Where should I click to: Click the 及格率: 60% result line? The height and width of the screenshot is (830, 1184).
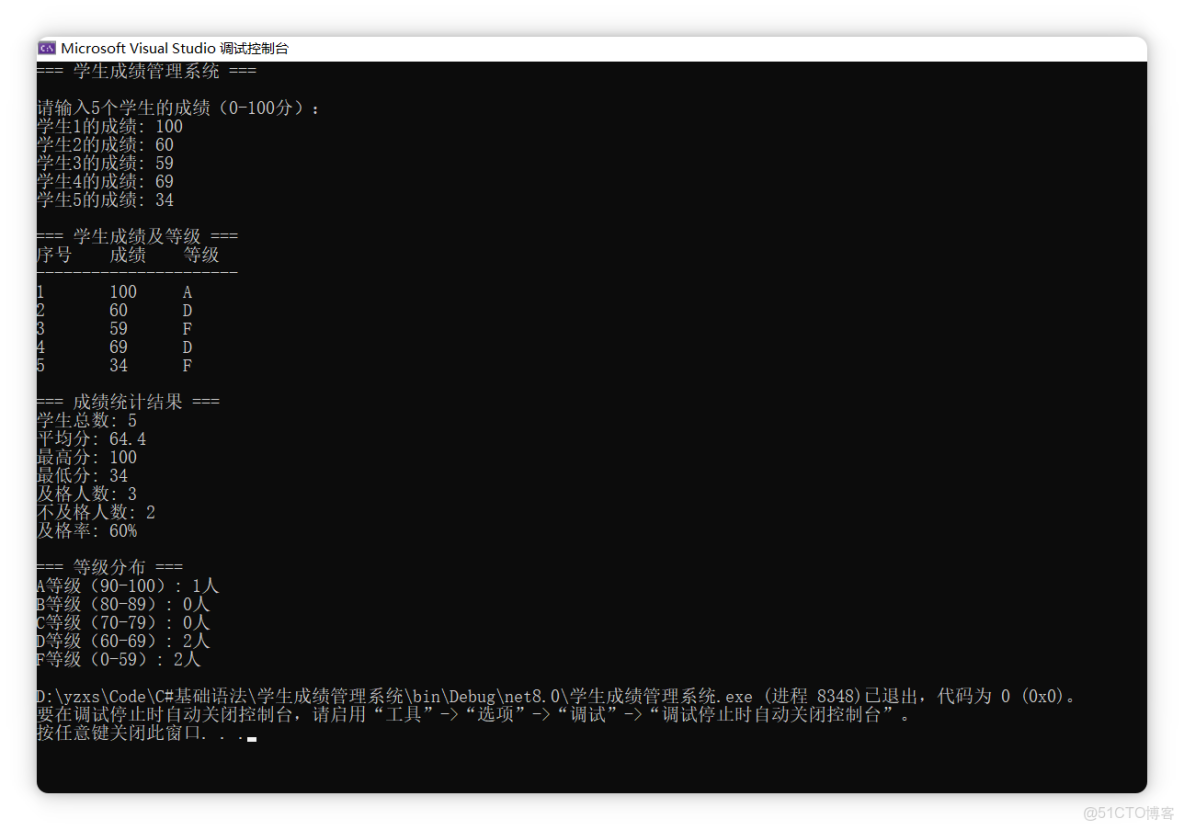88,530
